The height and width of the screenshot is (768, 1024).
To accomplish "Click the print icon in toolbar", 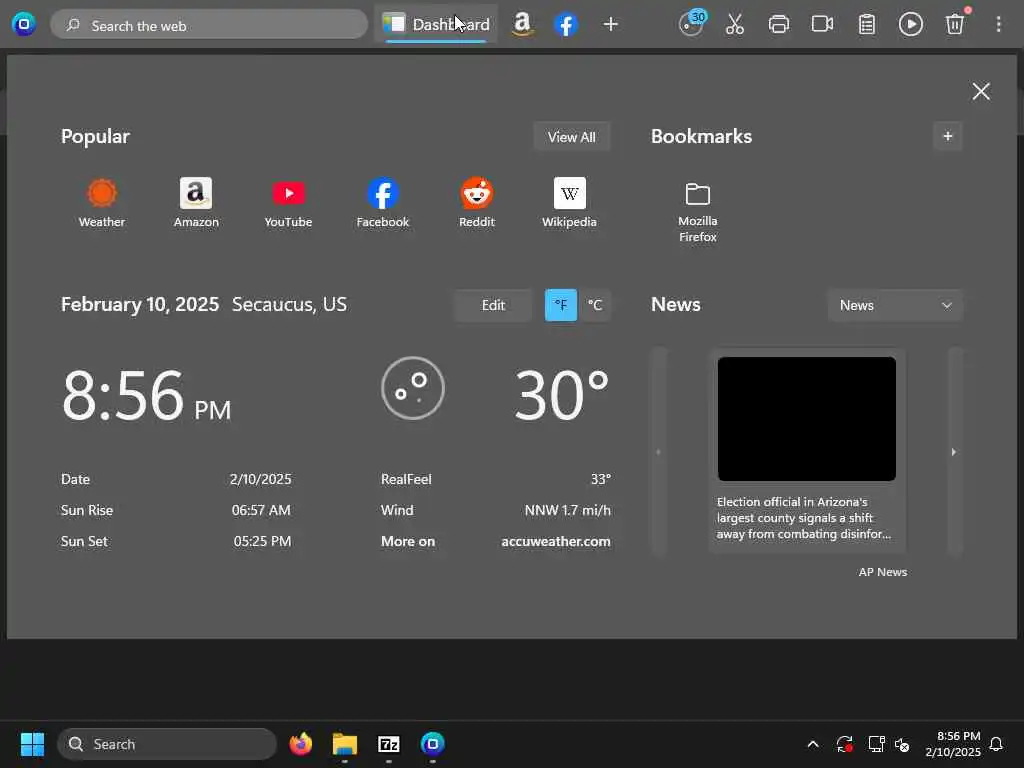I will point(778,25).
